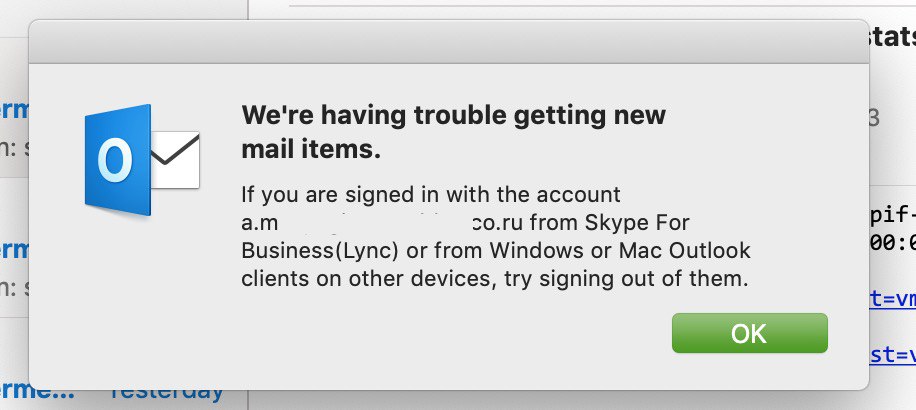Click the empty dialog title bar
916x410 pixels.
pos(448,42)
